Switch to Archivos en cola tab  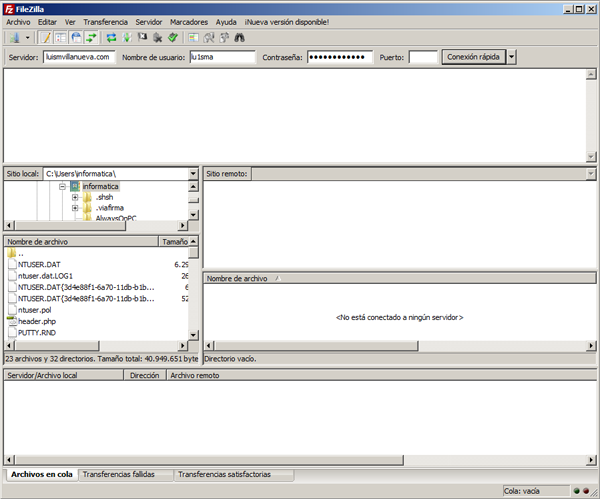coord(41,475)
